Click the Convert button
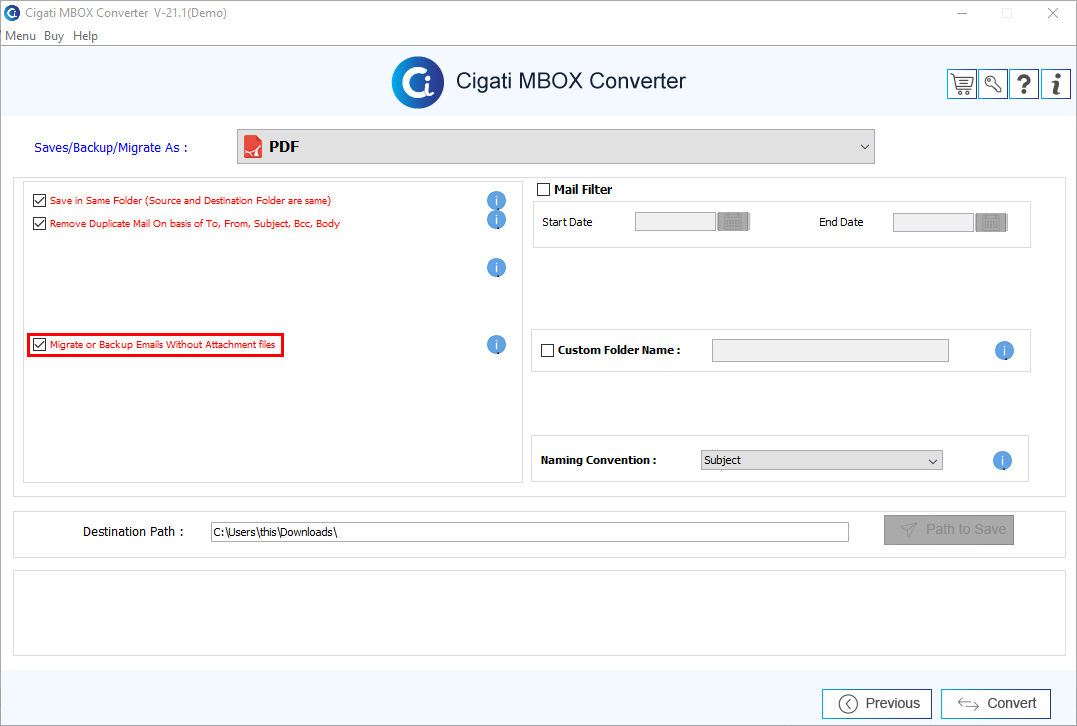 [x=995, y=703]
